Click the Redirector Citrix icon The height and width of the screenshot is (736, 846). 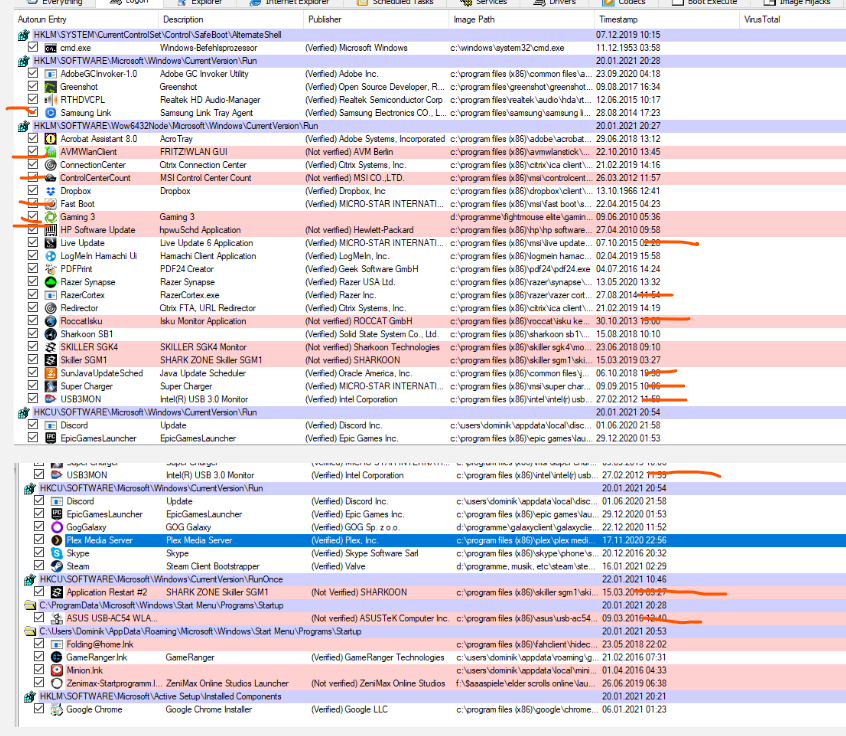(x=50, y=308)
